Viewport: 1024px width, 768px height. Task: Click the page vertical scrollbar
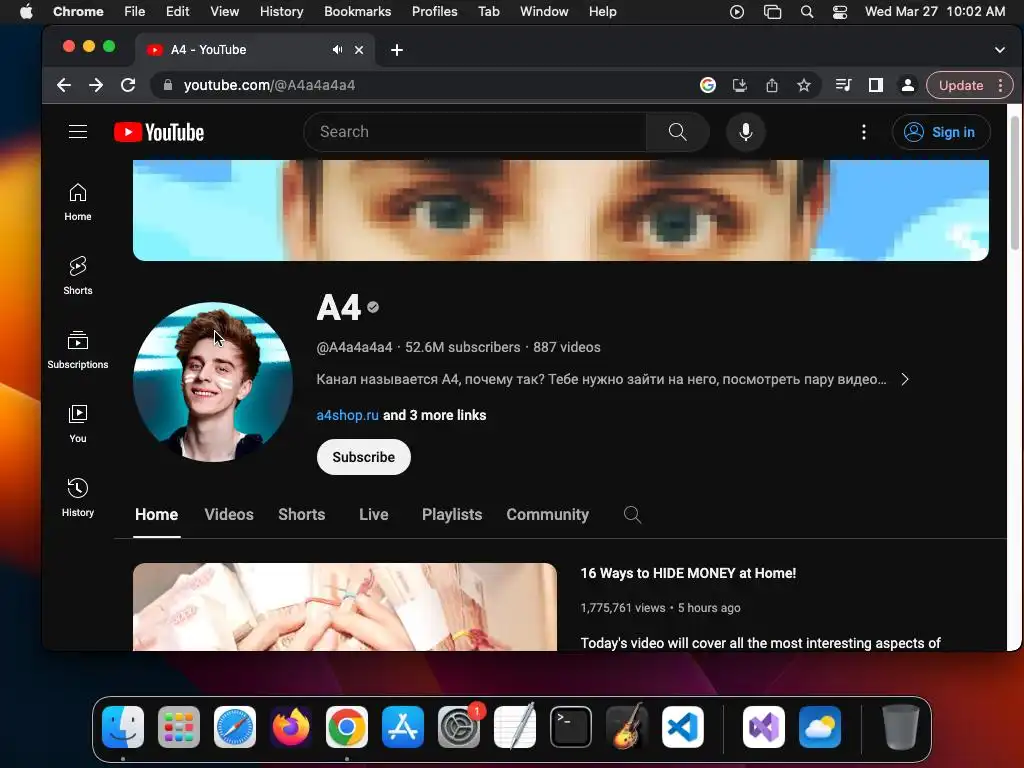pyautogui.click(x=1014, y=183)
